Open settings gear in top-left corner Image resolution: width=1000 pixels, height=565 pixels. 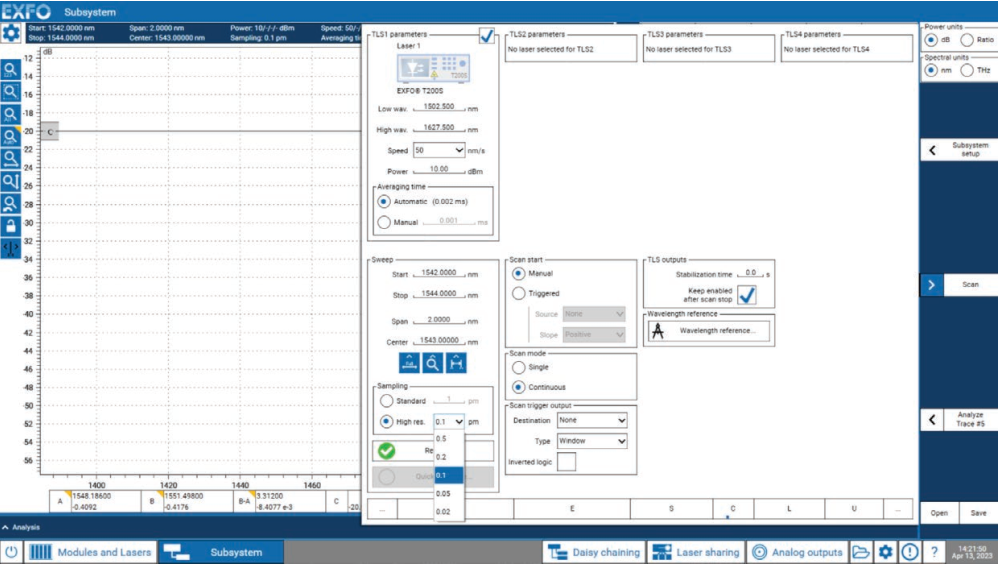[11, 33]
